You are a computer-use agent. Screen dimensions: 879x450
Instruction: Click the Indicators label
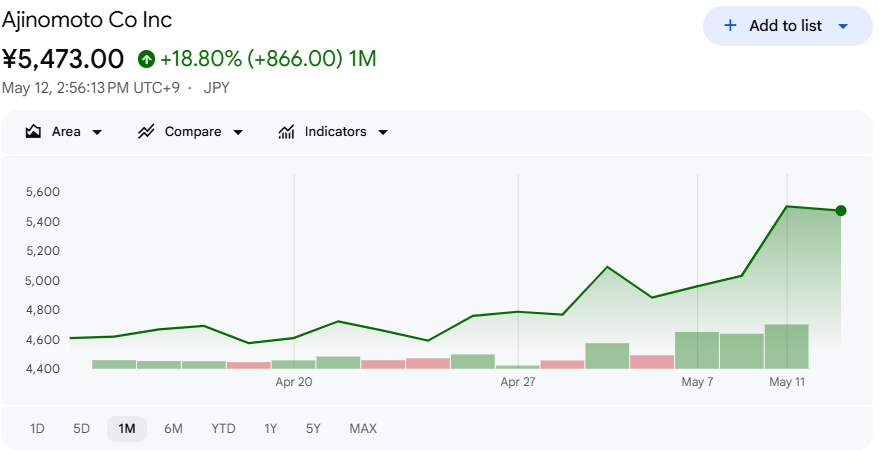335,132
